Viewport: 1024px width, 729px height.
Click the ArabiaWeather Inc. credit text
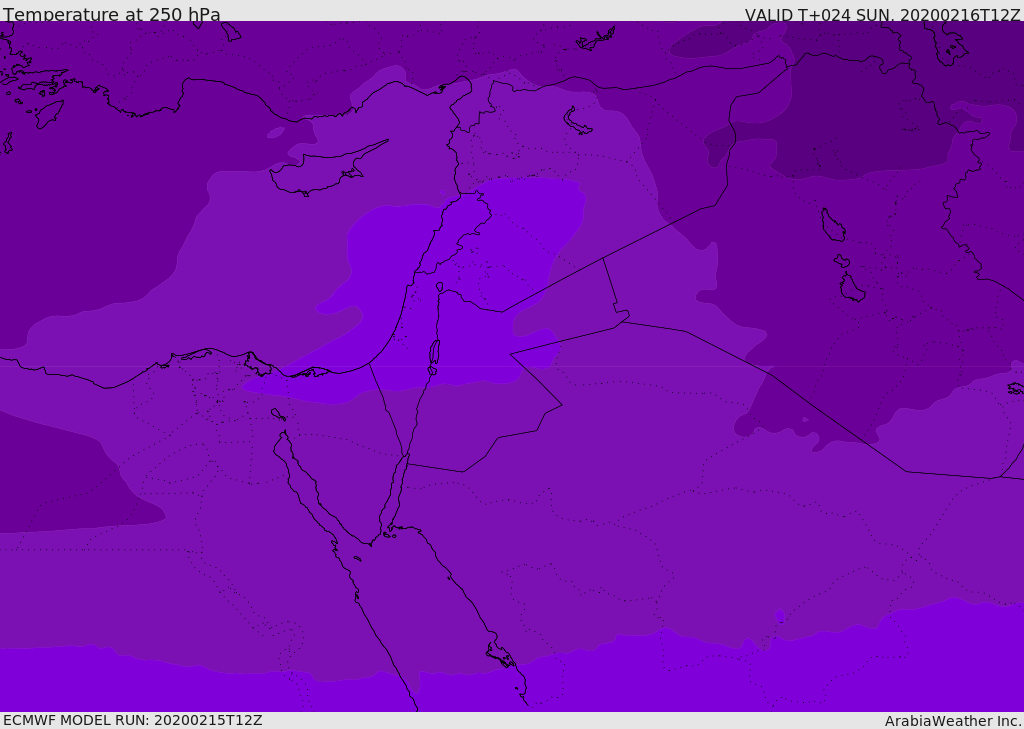953,720
